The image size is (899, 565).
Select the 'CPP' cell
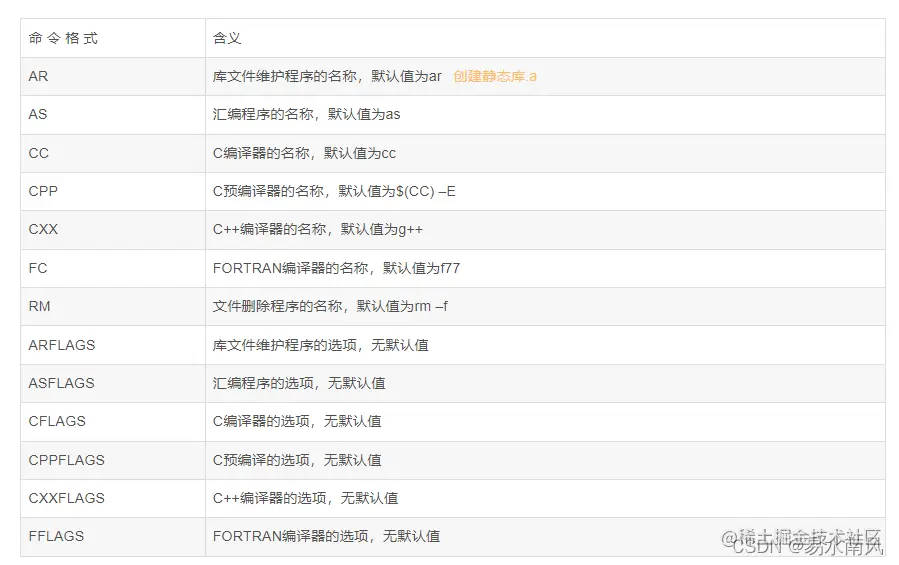coord(113,192)
